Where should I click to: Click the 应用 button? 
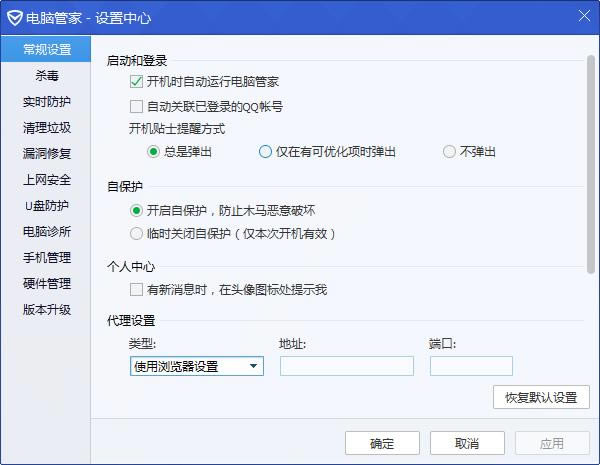pyautogui.click(x=552, y=443)
